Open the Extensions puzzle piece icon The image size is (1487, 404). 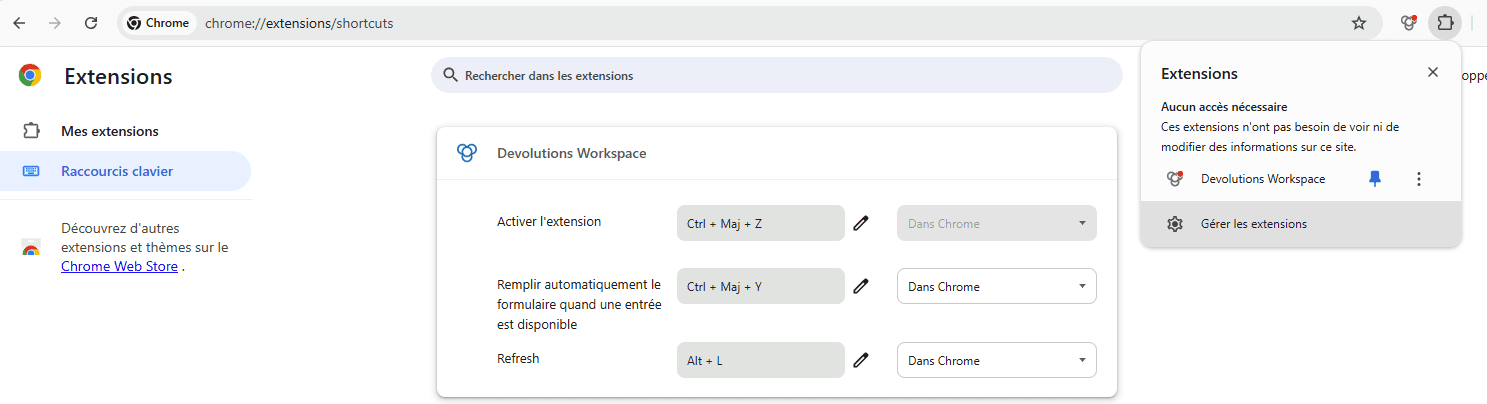tap(1444, 23)
